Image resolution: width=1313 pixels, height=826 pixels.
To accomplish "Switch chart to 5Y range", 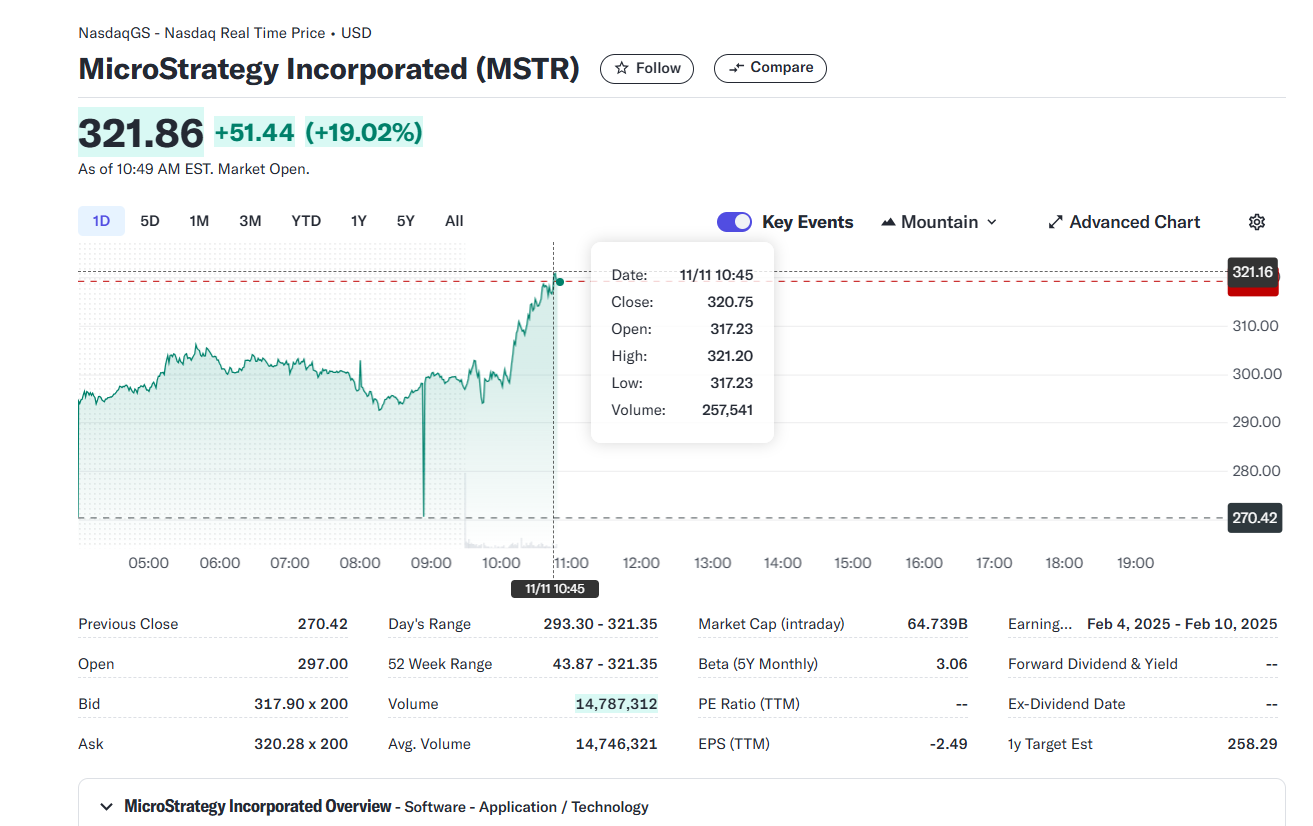I will (405, 221).
